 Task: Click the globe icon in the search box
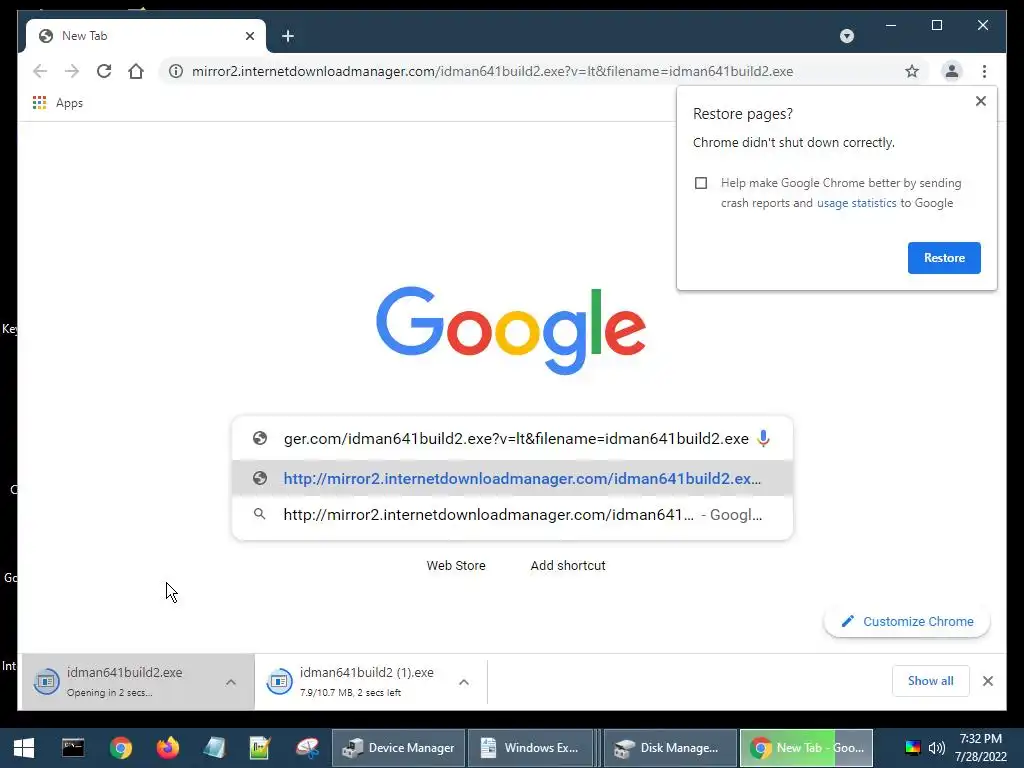pos(260,438)
